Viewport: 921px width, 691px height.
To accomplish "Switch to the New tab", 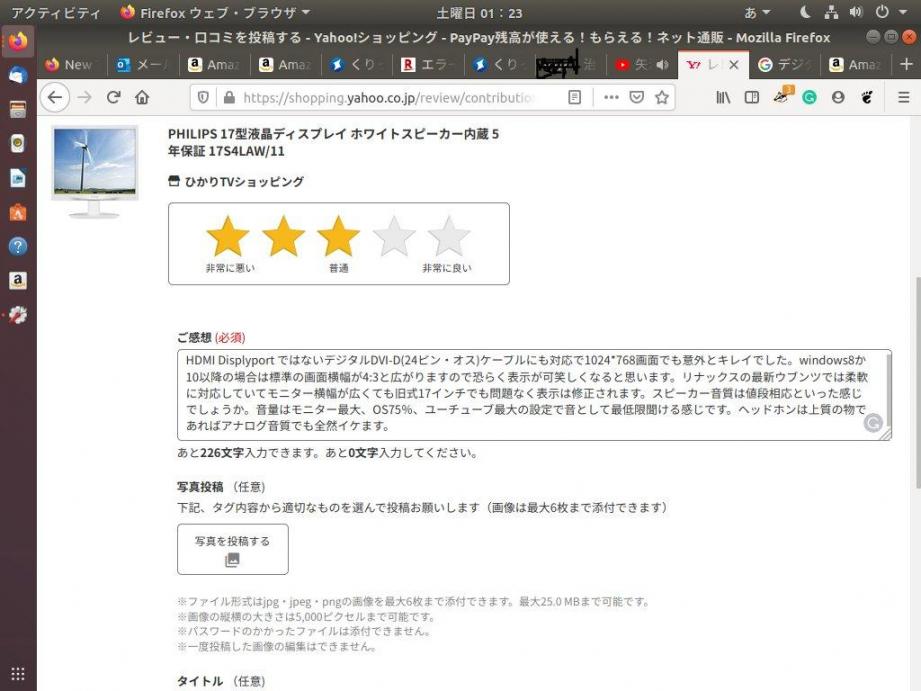I will 72,65.
